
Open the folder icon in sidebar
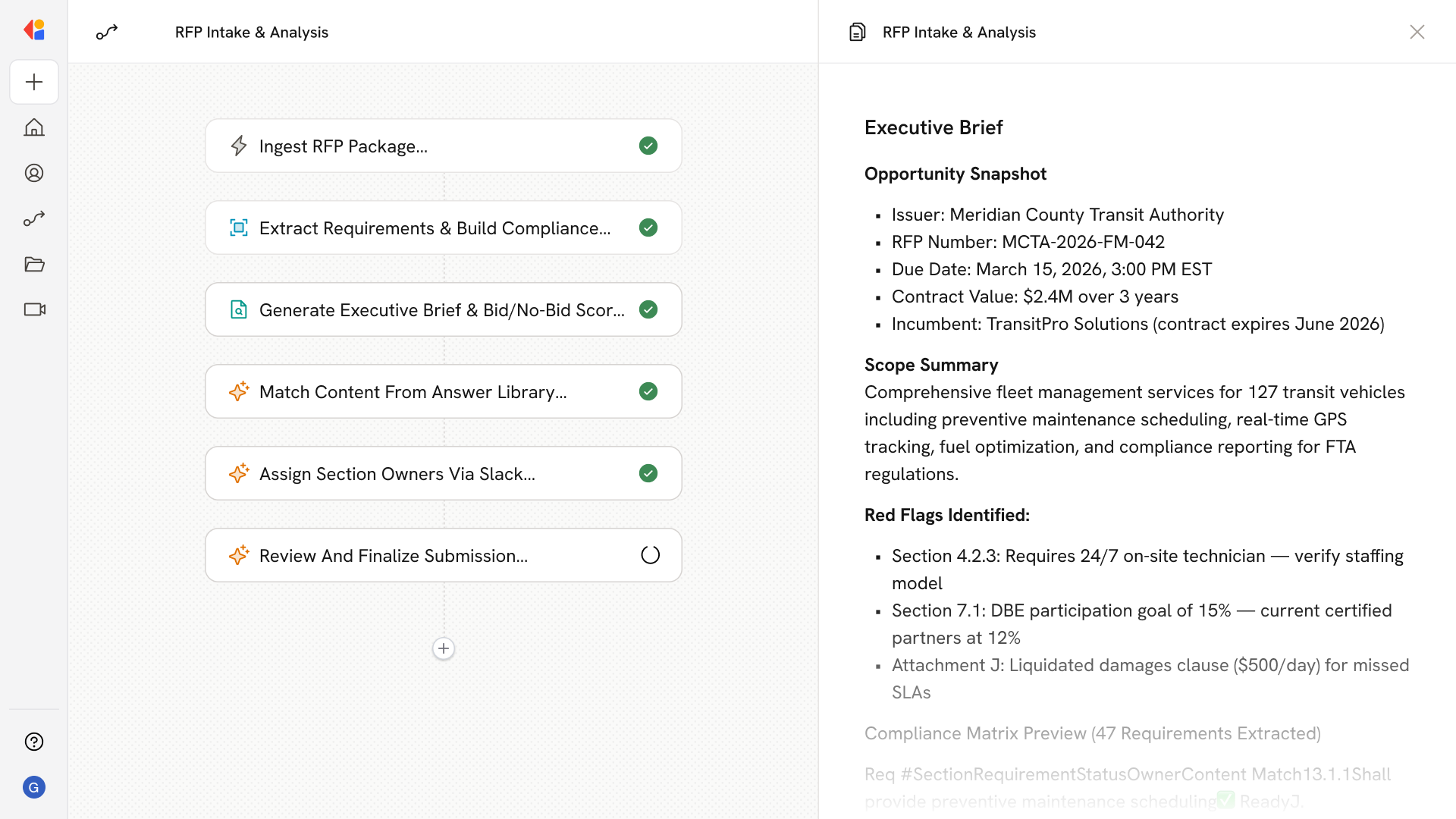point(34,264)
